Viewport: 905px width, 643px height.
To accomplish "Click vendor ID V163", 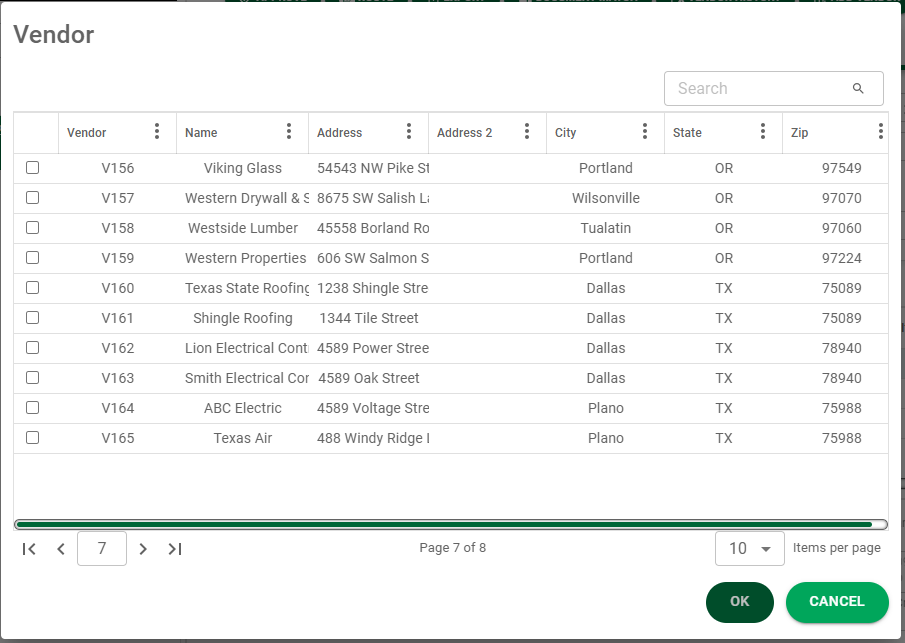I will click(x=118, y=378).
